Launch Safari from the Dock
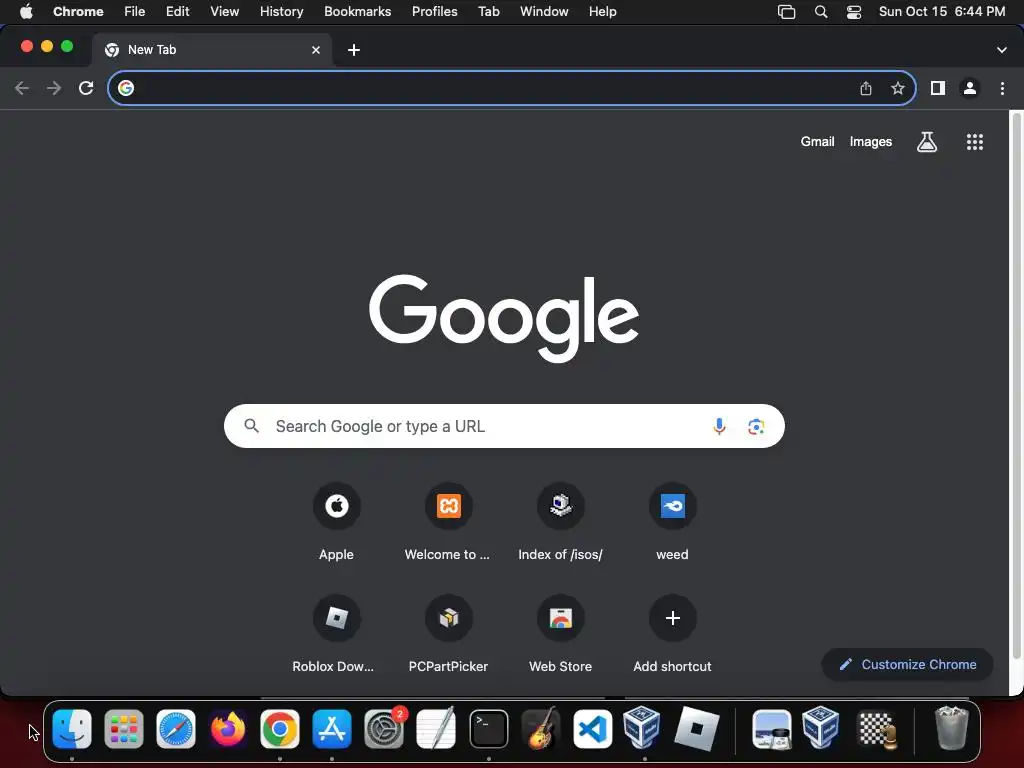 pos(176,729)
